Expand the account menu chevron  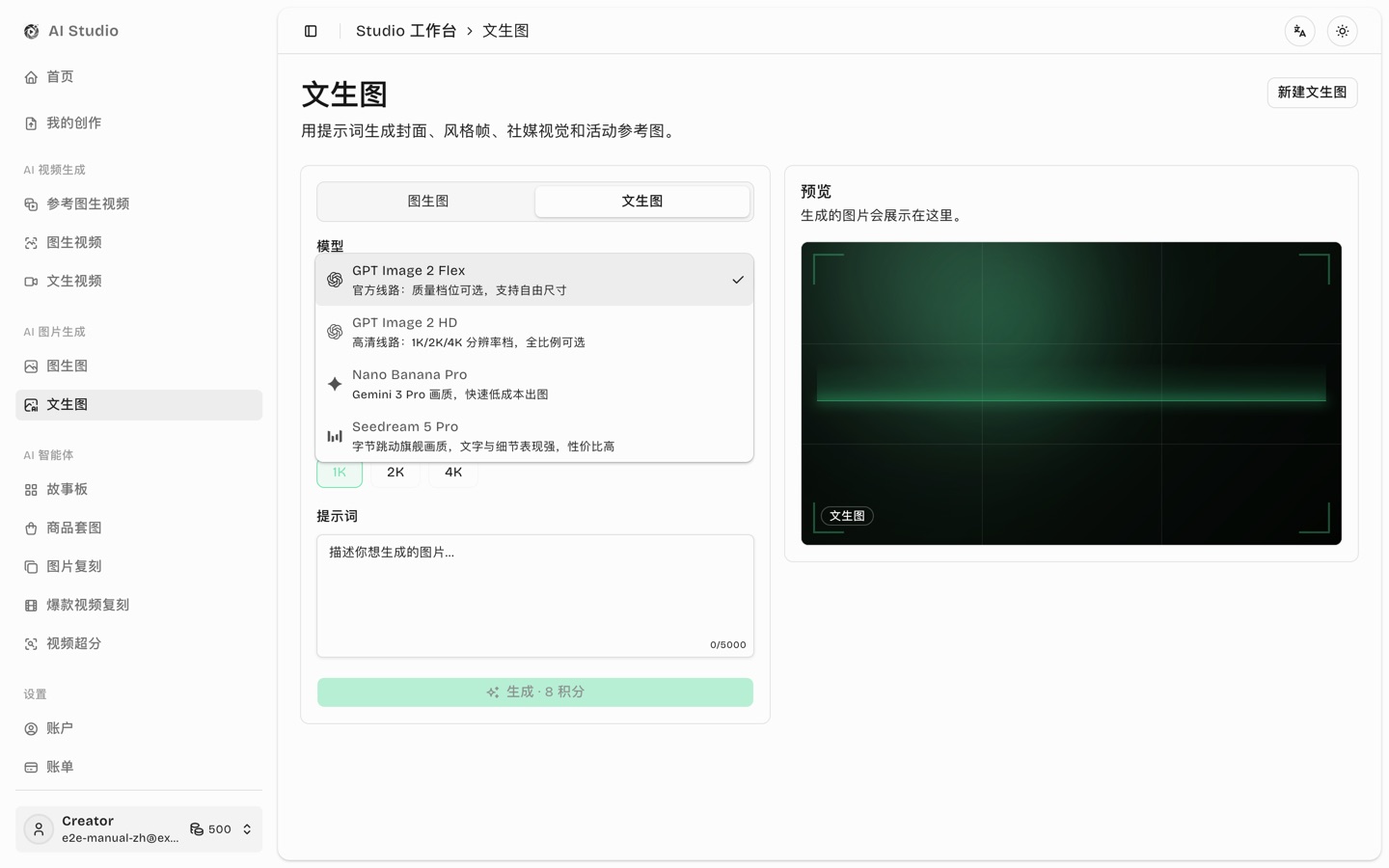point(247,829)
